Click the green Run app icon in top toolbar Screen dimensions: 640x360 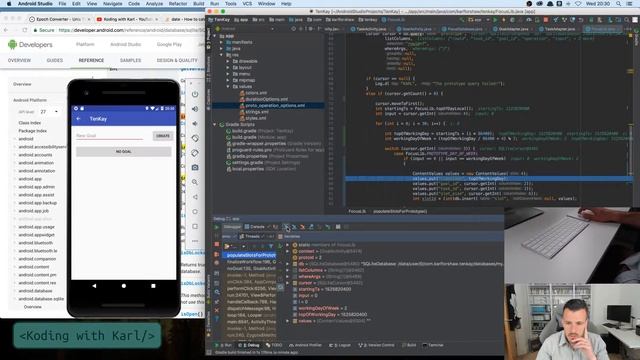(495, 20)
